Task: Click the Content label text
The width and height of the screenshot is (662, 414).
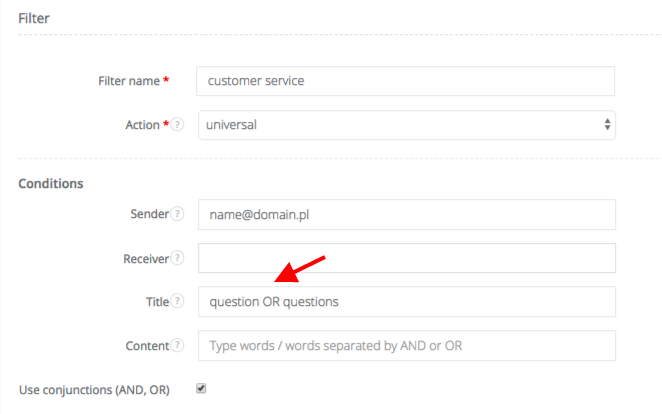Action: (147, 345)
